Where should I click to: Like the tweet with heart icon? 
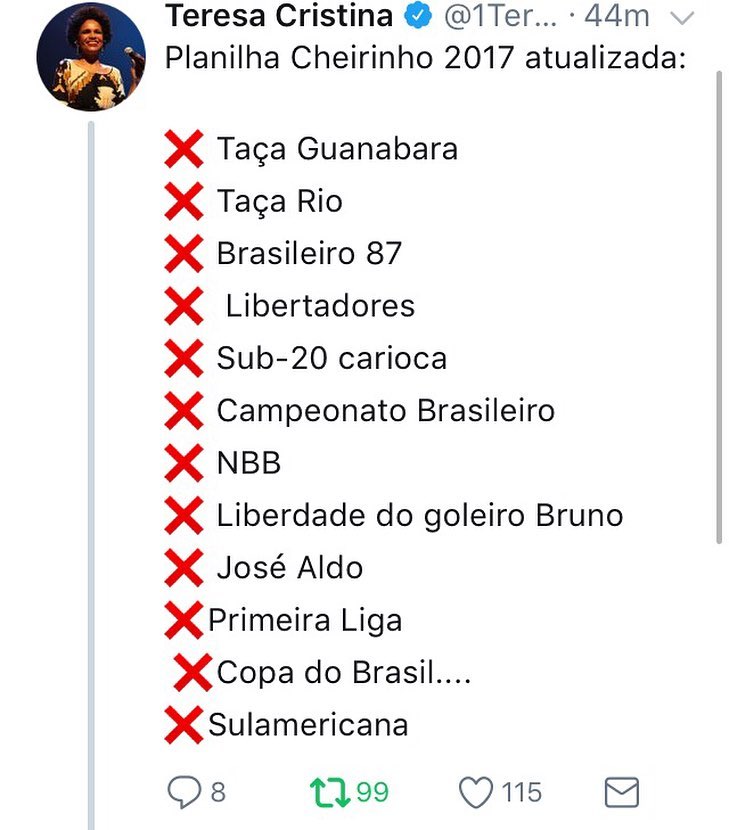point(476,793)
